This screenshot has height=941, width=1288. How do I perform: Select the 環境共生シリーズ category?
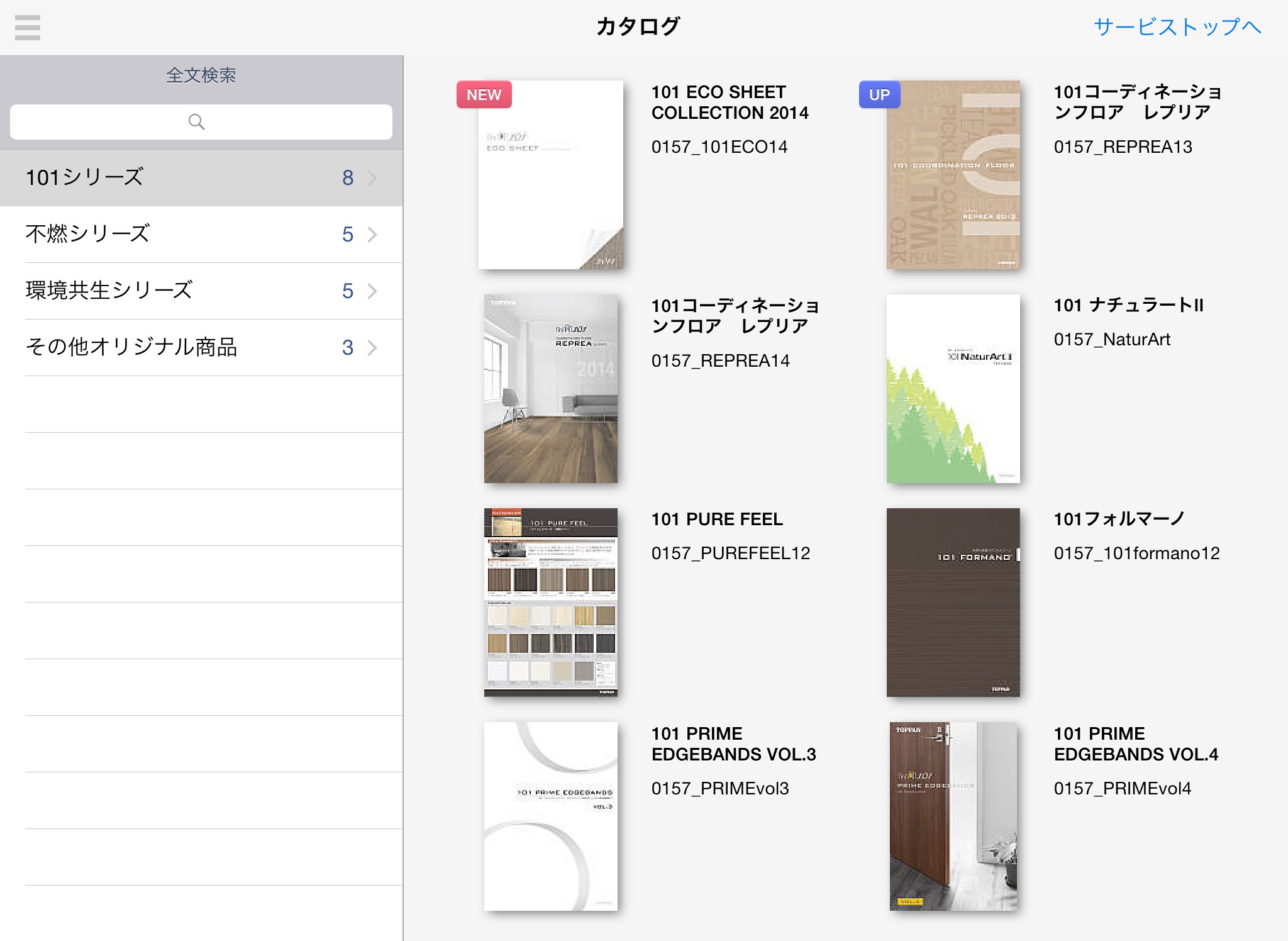coord(201,291)
